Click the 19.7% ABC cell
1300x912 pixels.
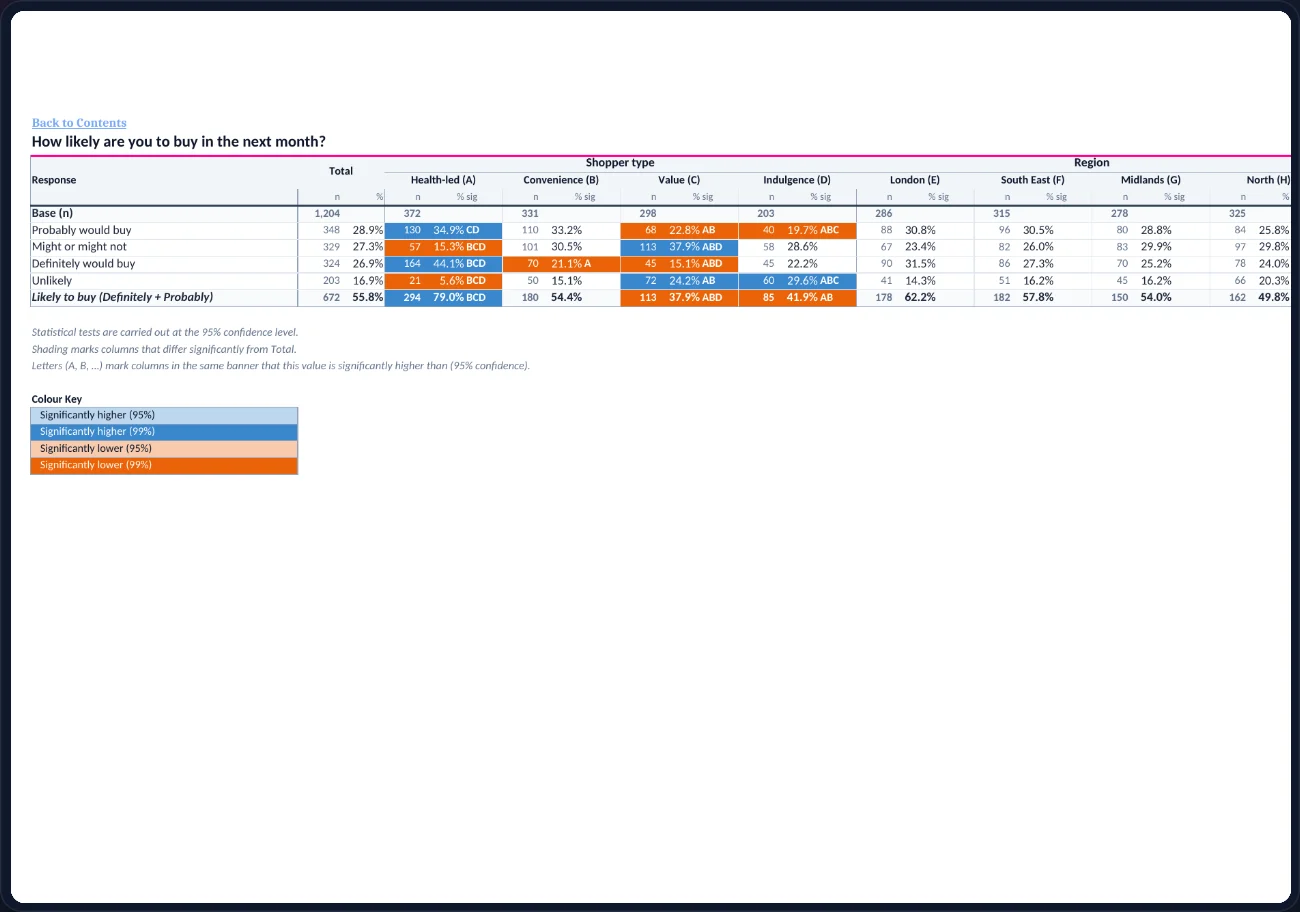pyautogui.click(x=813, y=230)
